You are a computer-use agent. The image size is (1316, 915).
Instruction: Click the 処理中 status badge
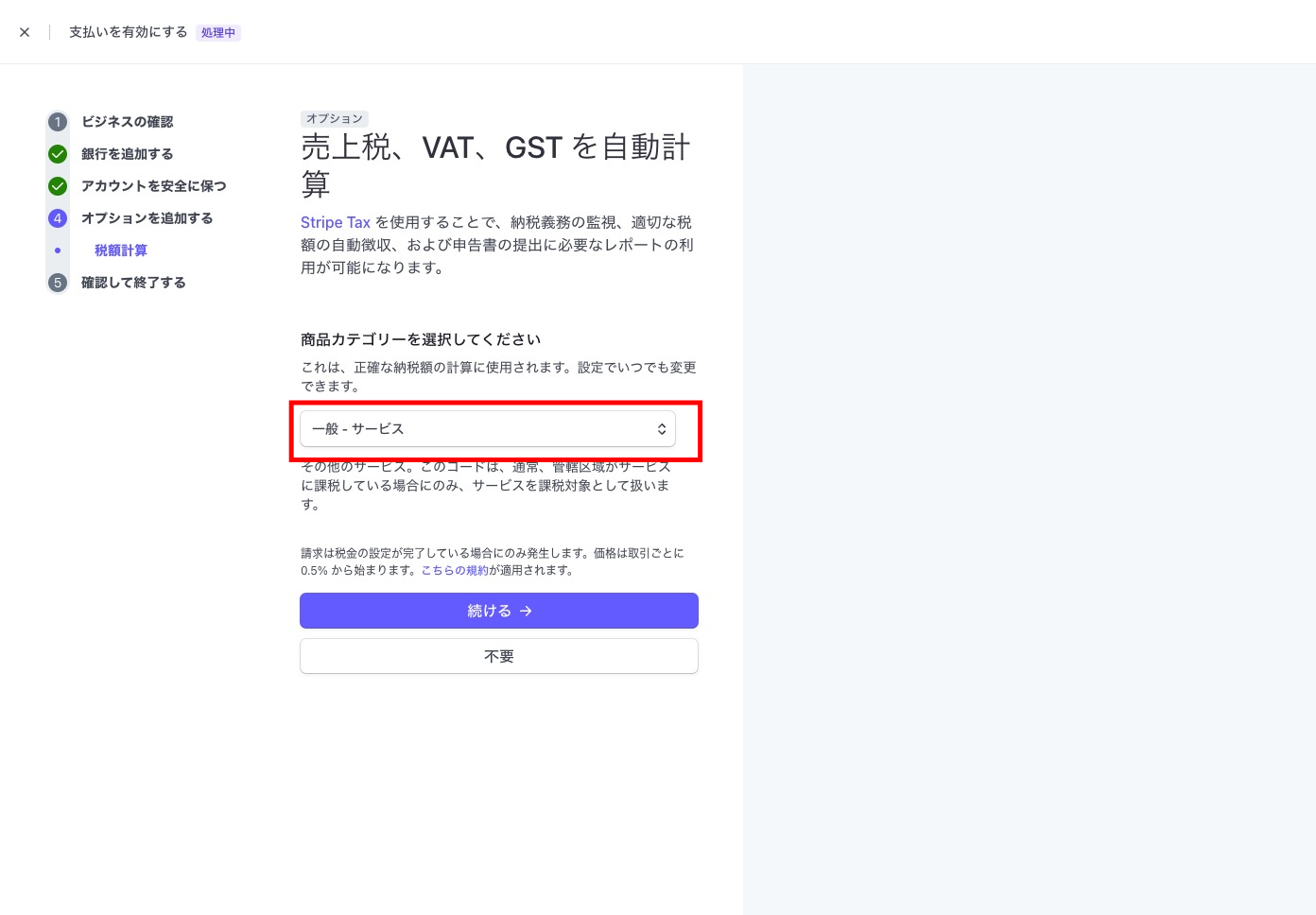(x=218, y=33)
